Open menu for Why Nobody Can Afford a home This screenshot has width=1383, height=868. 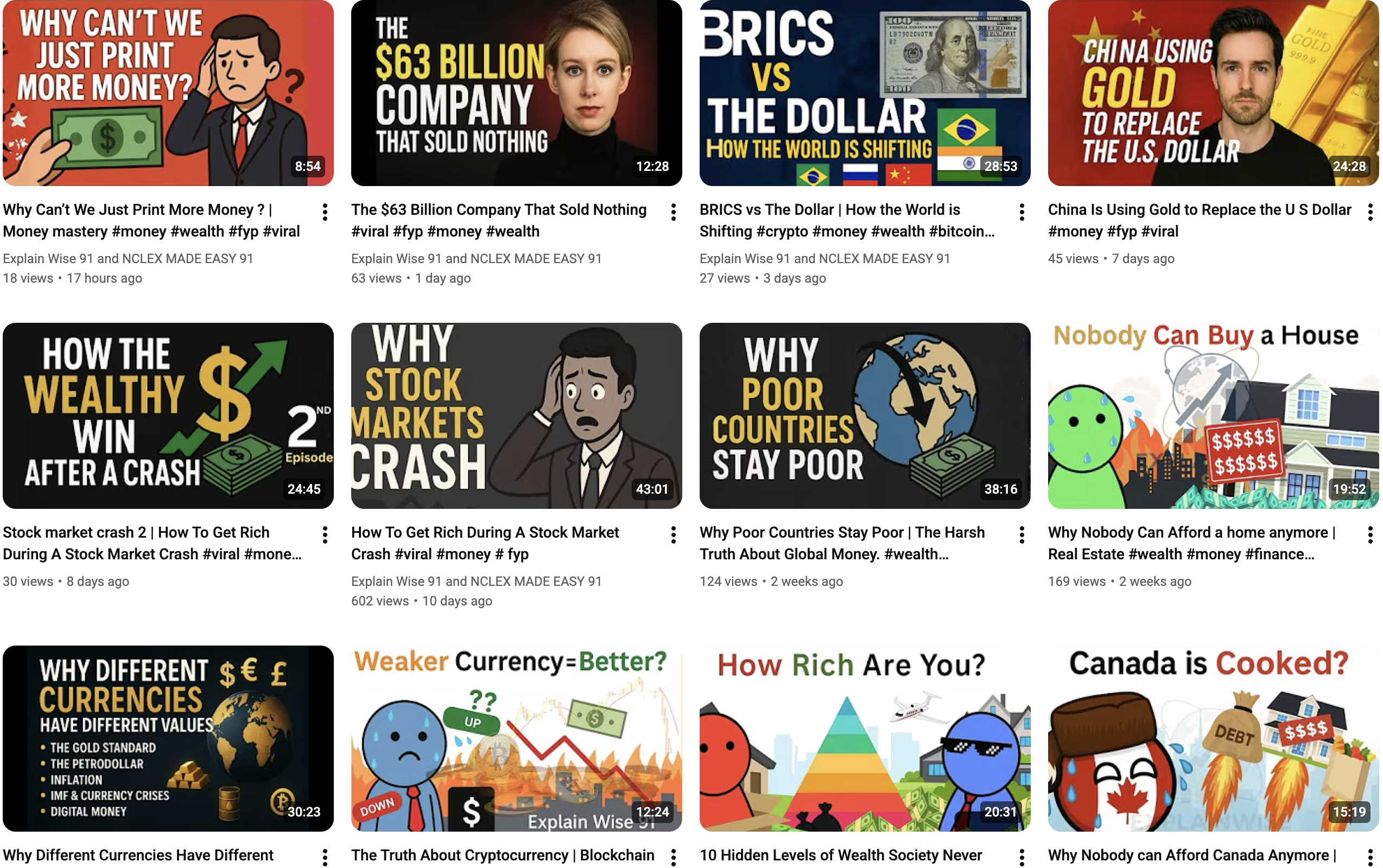(1371, 534)
